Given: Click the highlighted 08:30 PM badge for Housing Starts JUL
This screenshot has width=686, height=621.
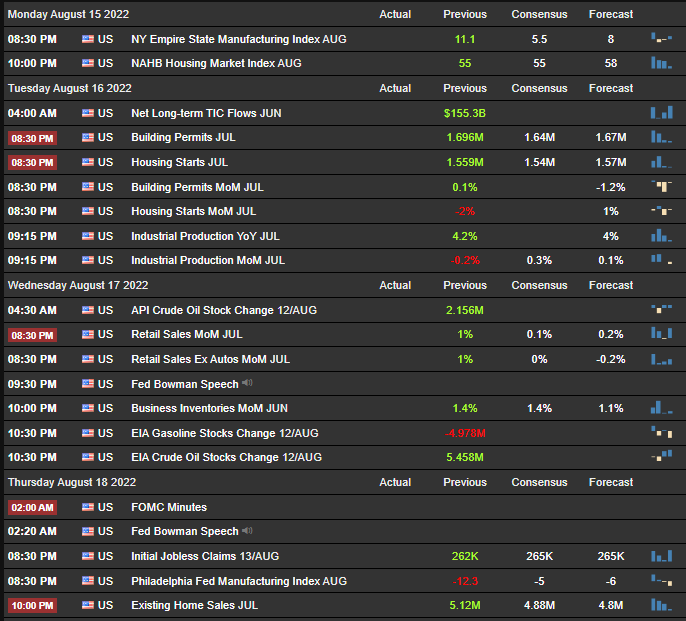Looking at the screenshot, I should click(32, 163).
